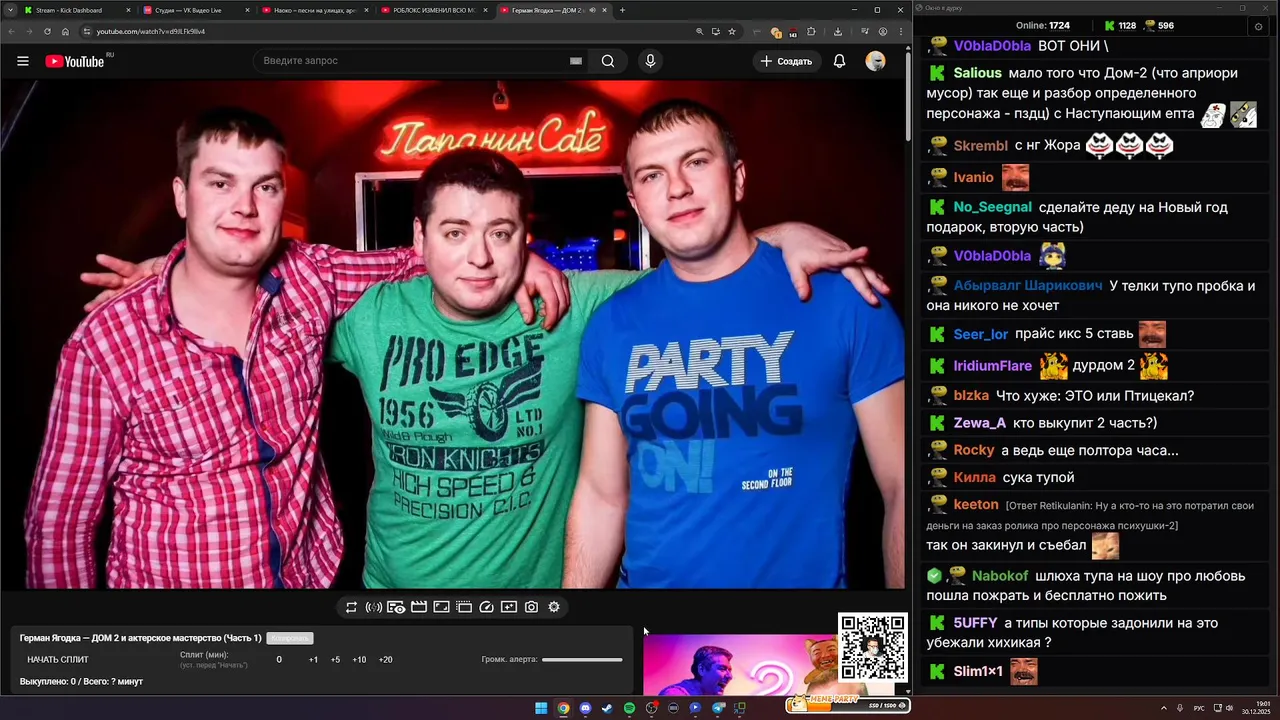Open Steam from the taskbar
The height and width of the screenshot is (720, 1280).
point(607,708)
